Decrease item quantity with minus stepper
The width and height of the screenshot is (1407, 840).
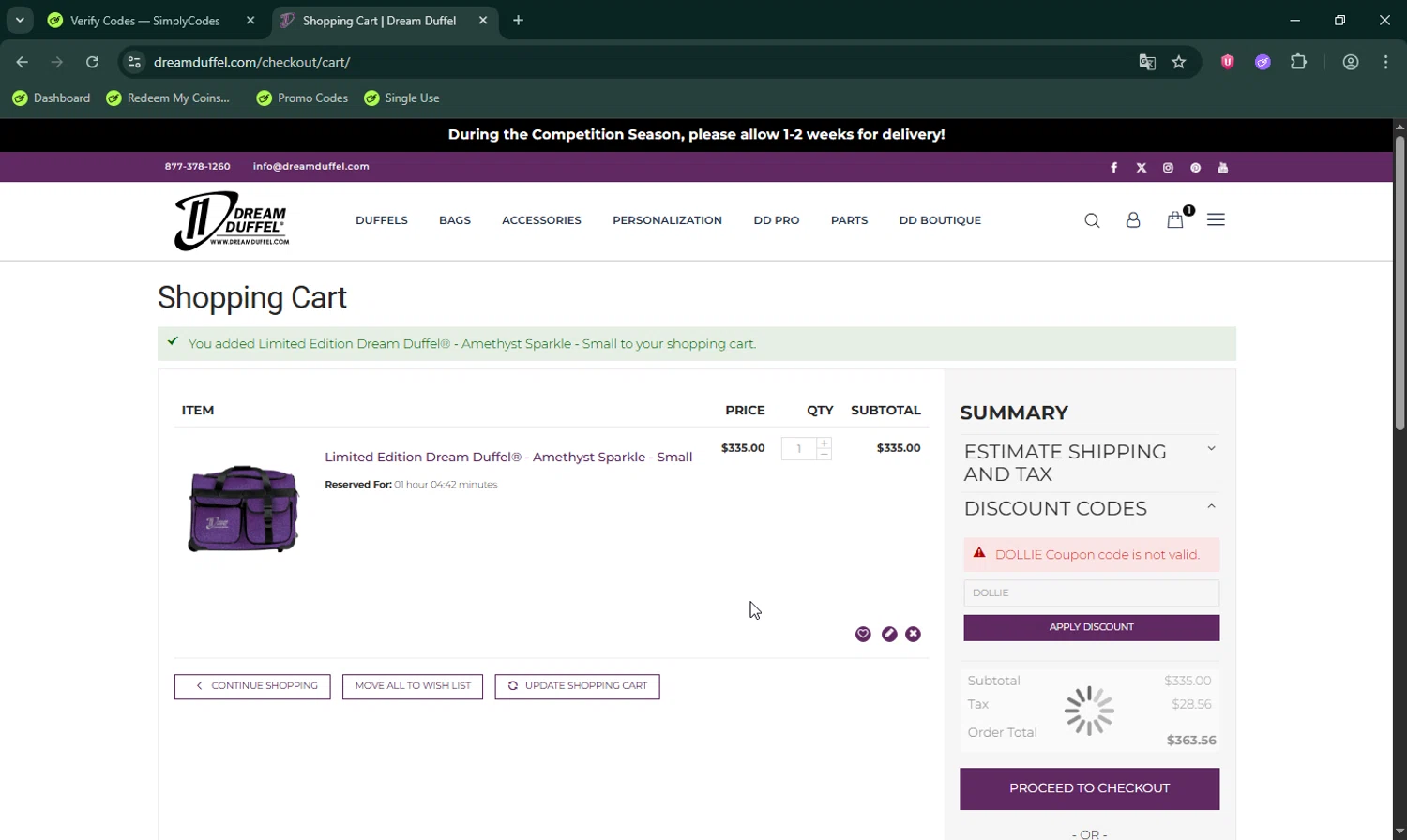pos(824,454)
